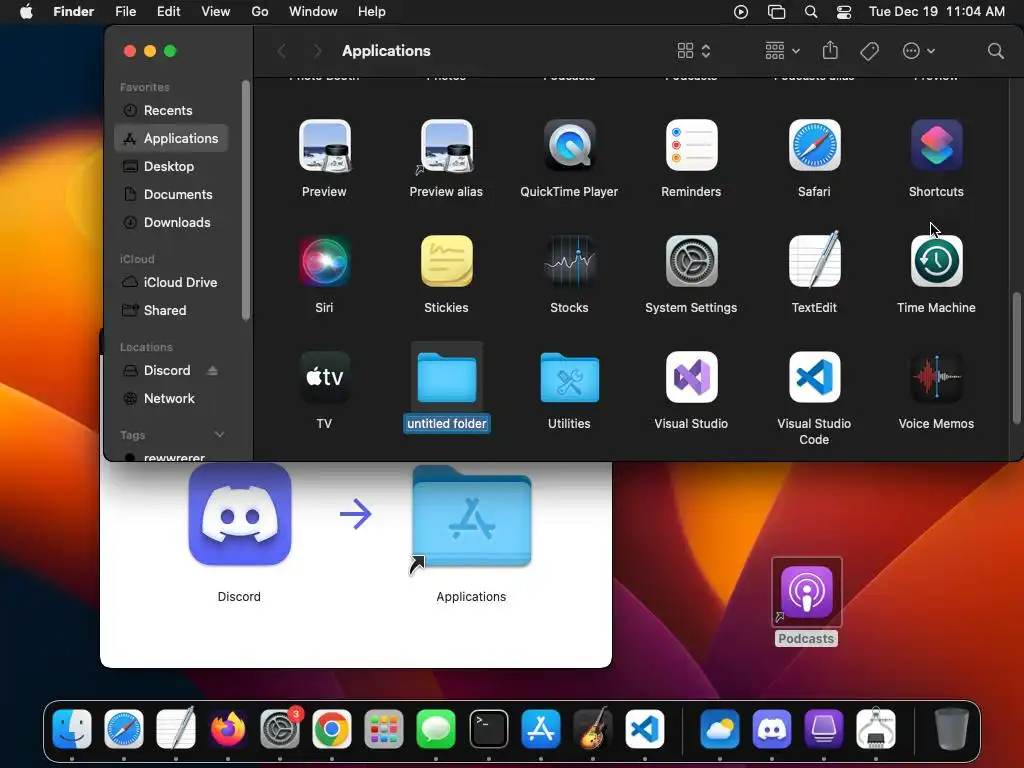Open the Trash in the Dock

coord(951,729)
